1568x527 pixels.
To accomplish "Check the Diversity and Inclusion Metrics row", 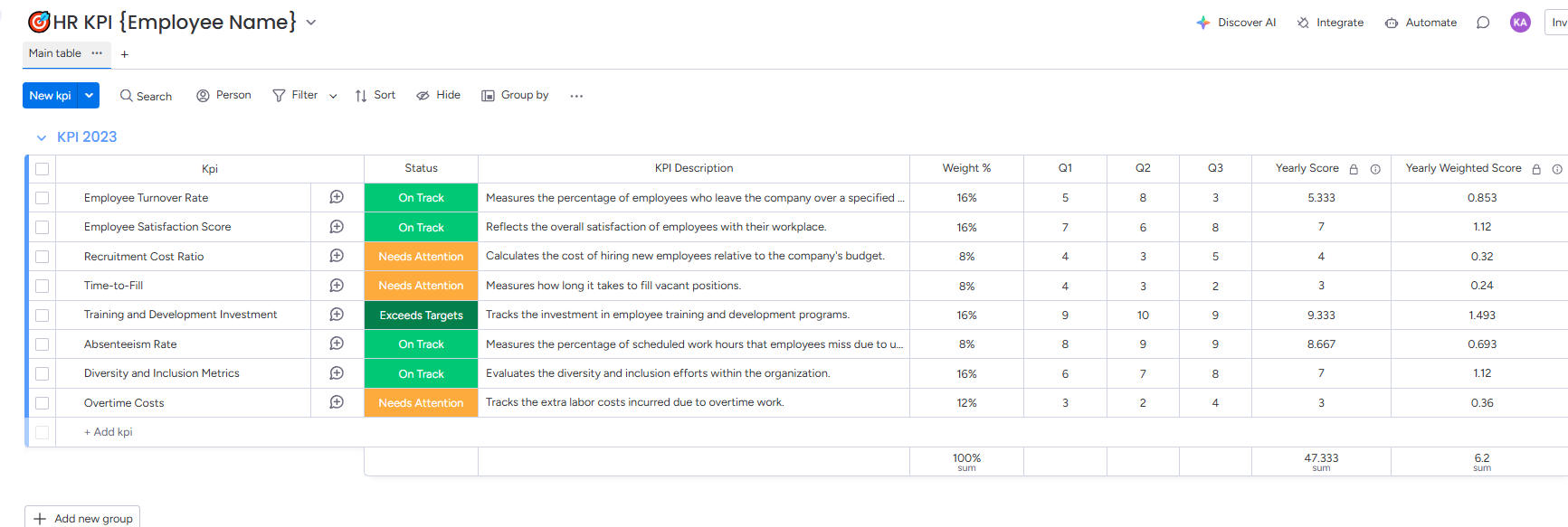I will tap(42, 373).
